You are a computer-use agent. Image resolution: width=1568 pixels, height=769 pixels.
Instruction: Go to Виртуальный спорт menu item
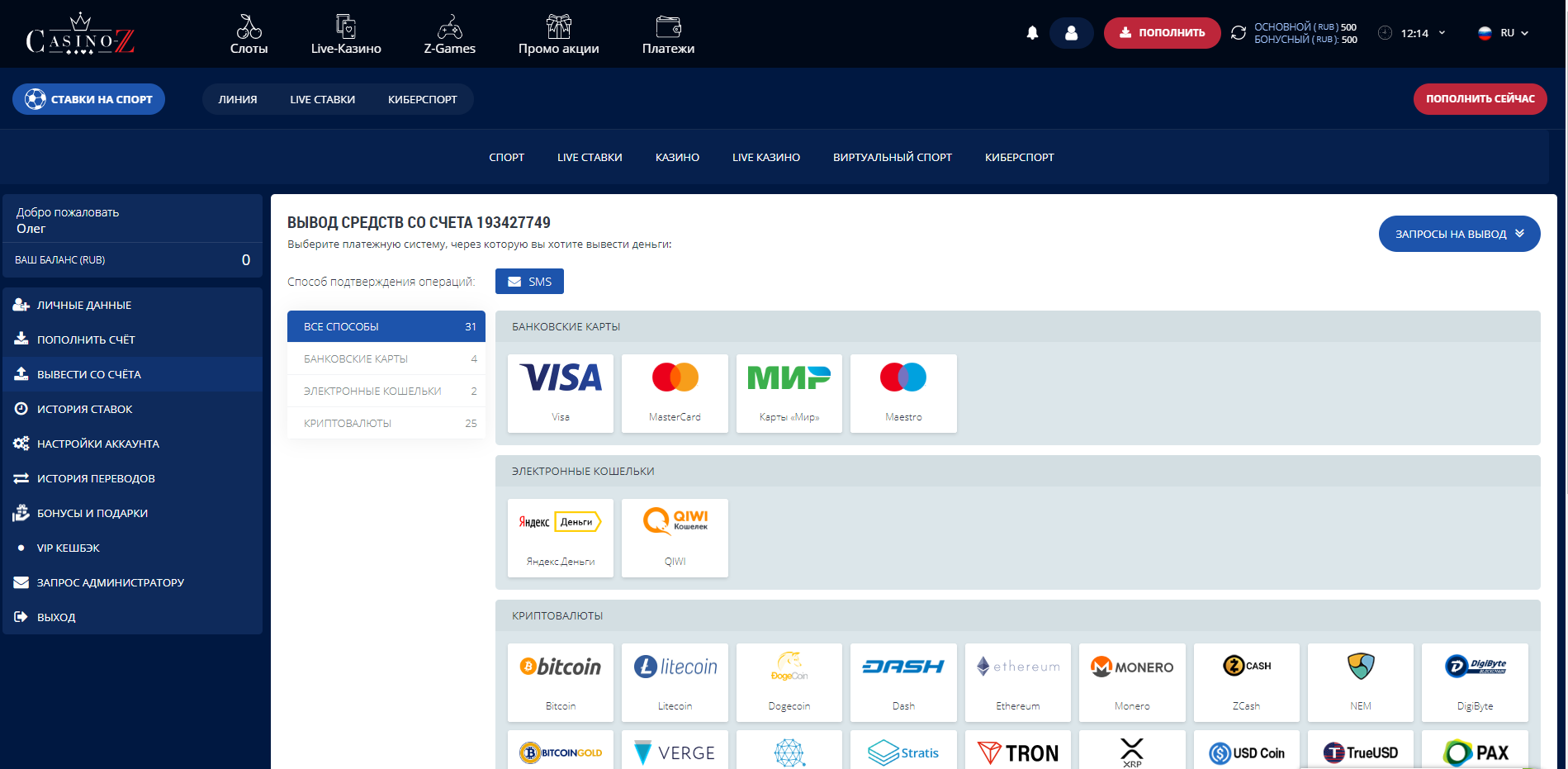893,157
